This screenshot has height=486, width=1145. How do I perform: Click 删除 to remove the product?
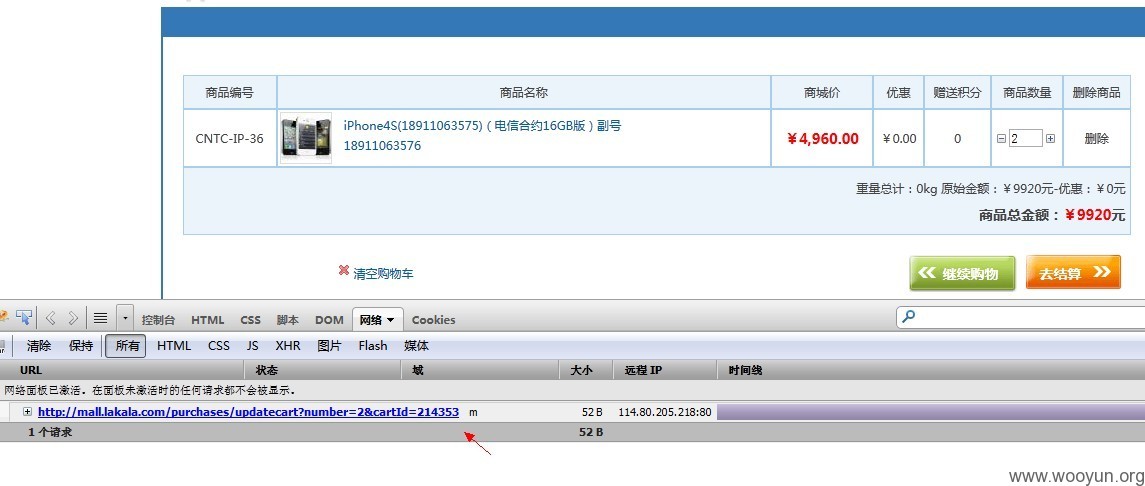pyautogui.click(x=1097, y=139)
